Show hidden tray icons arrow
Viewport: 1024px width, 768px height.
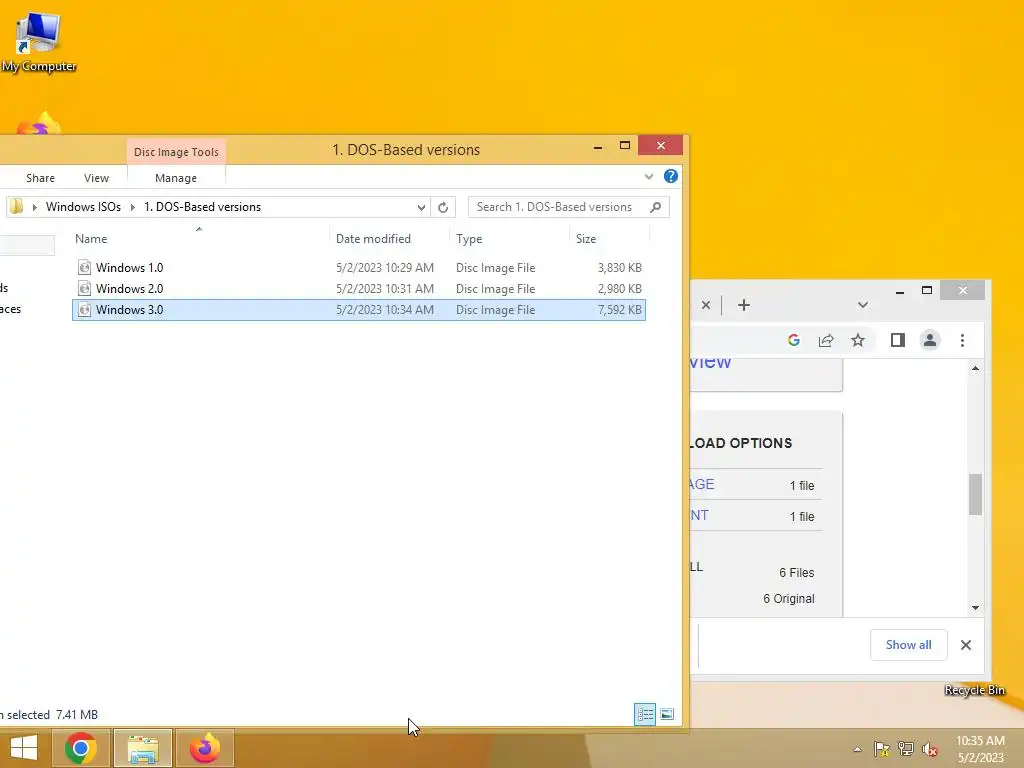click(x=857, y=749)
